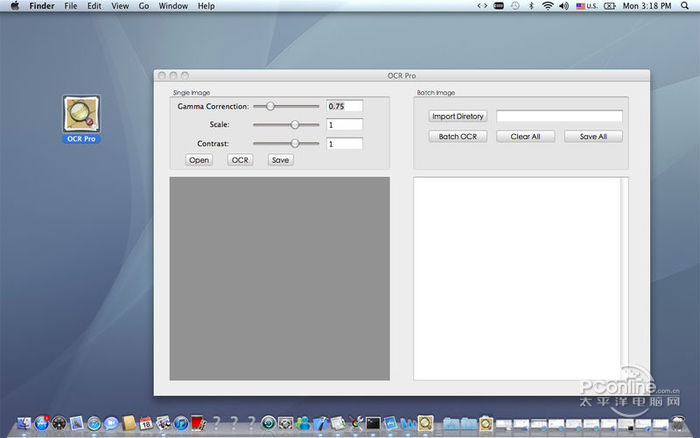700x438 pixels.
Task: Click the Bluetooth menu bar icon
Action: click(x=530, y=6)
